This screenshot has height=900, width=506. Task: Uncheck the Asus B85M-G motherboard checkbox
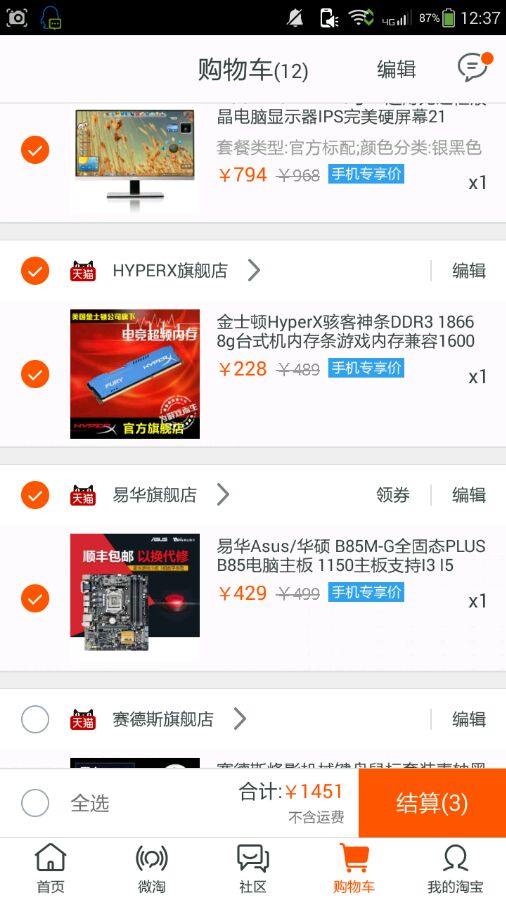(x=35, y=599)
